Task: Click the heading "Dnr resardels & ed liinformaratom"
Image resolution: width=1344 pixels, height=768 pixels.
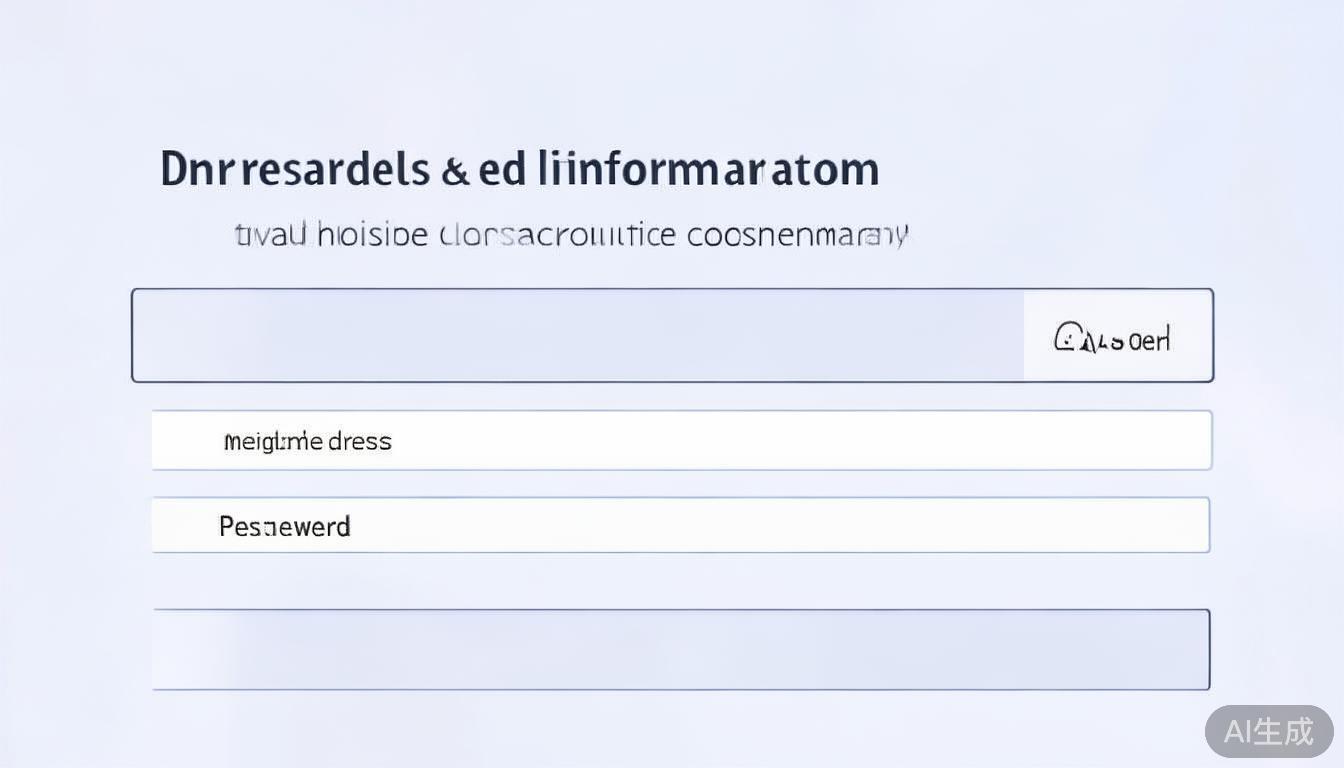Action: tap(520, 170)
